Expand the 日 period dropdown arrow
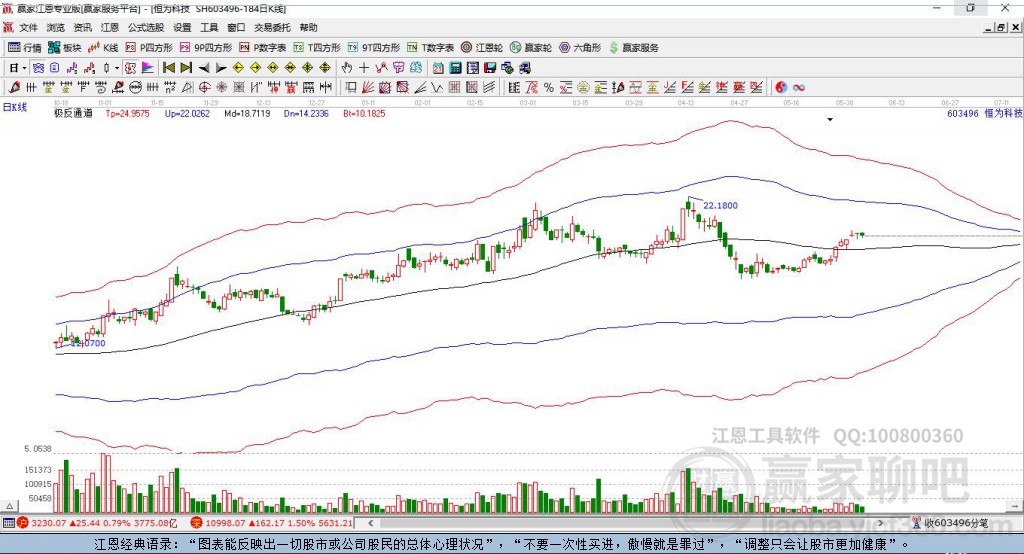This screenshot has height=554, width=1024. (x=24, y=68)
